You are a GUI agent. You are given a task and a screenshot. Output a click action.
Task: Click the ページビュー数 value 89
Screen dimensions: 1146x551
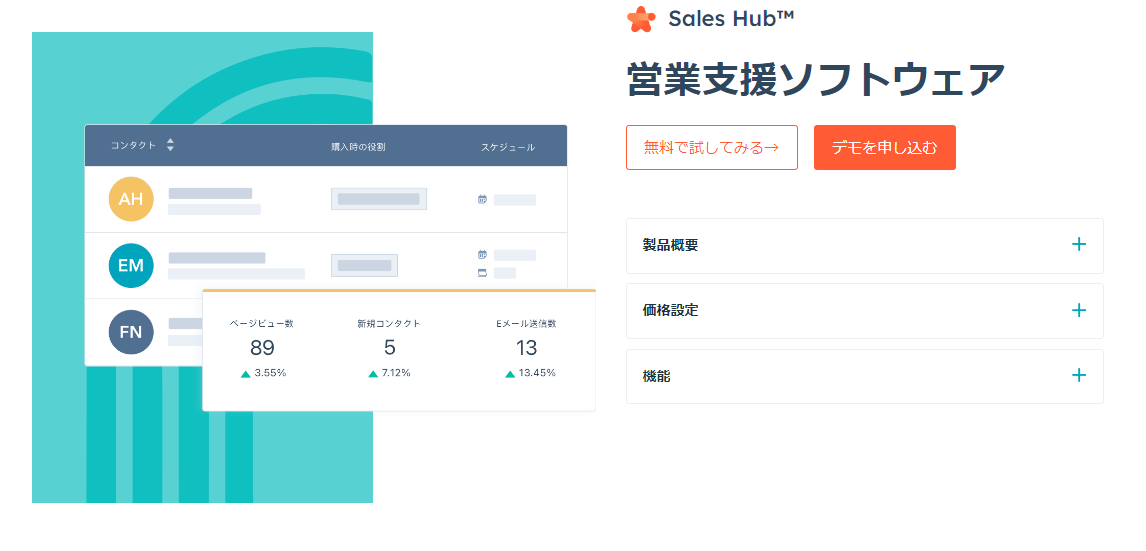pyautogui.click(x=262, y=348)
